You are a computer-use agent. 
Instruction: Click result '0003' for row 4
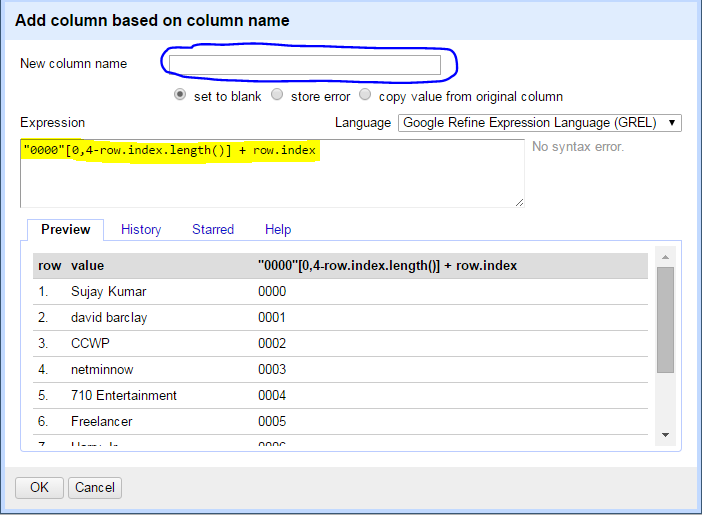click(272, 369)
